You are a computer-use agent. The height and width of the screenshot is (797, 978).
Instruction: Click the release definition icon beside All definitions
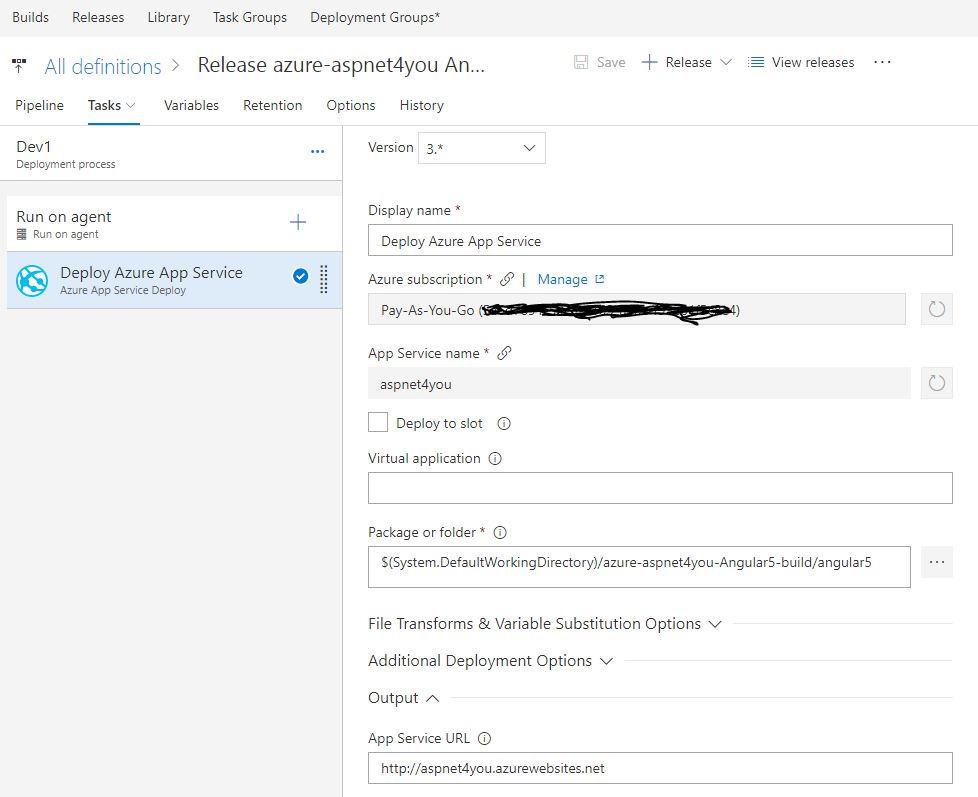click(19, 65)
